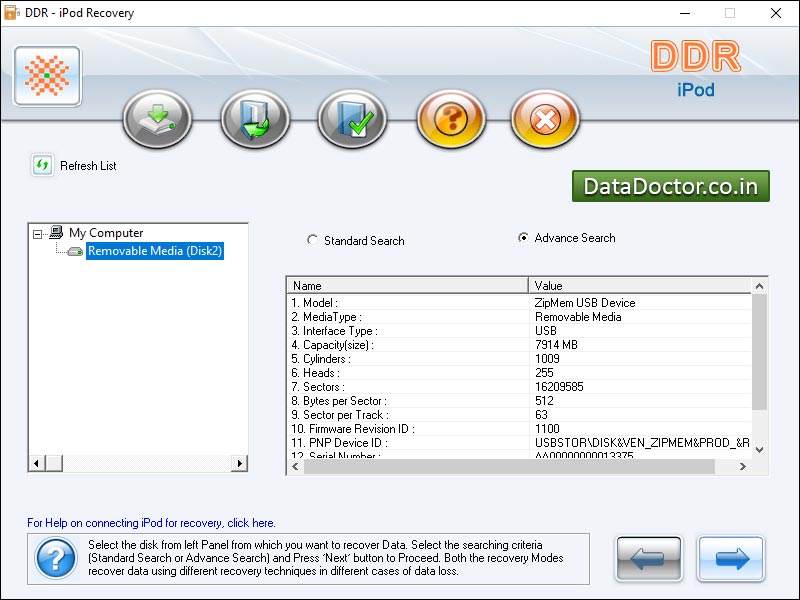Click the DataDoctor.co.in banner
This screenshot has height=600, width=800.
[x=670, y=186]
